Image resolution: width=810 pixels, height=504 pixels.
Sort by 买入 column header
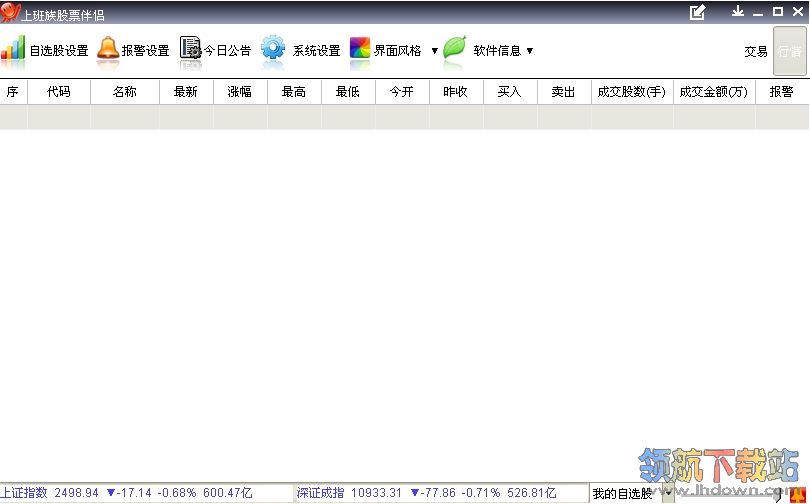tap(510, 92)
